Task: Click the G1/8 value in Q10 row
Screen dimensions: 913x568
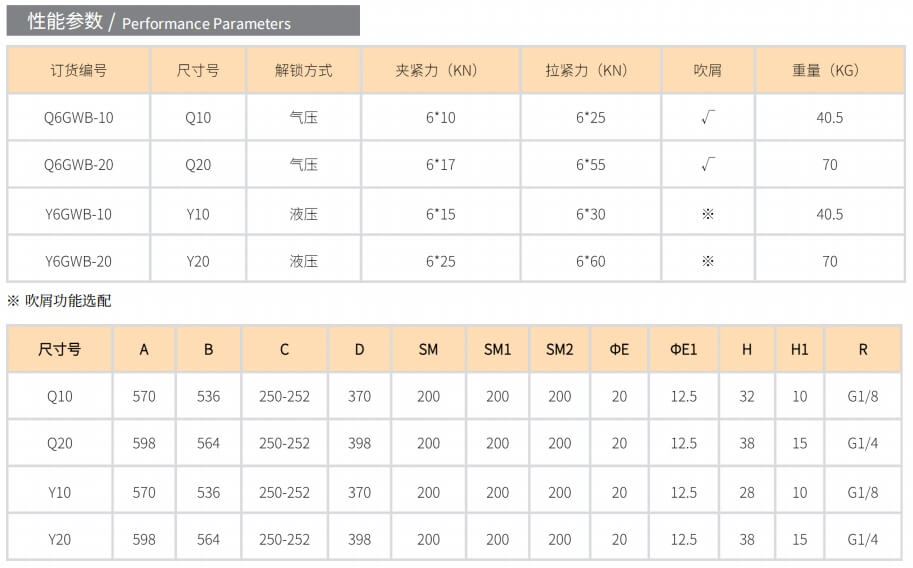Action: tap(862, 397)
